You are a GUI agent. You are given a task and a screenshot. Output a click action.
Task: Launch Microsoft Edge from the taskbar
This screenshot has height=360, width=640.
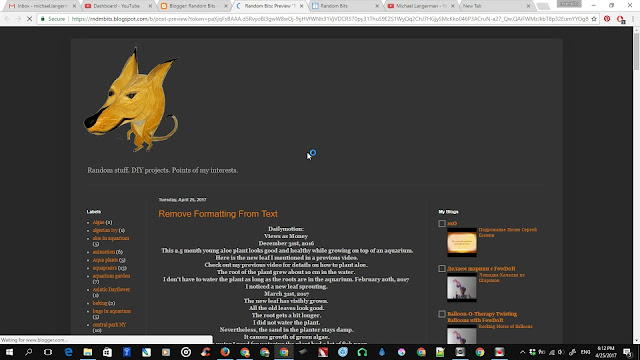point(68,352)
